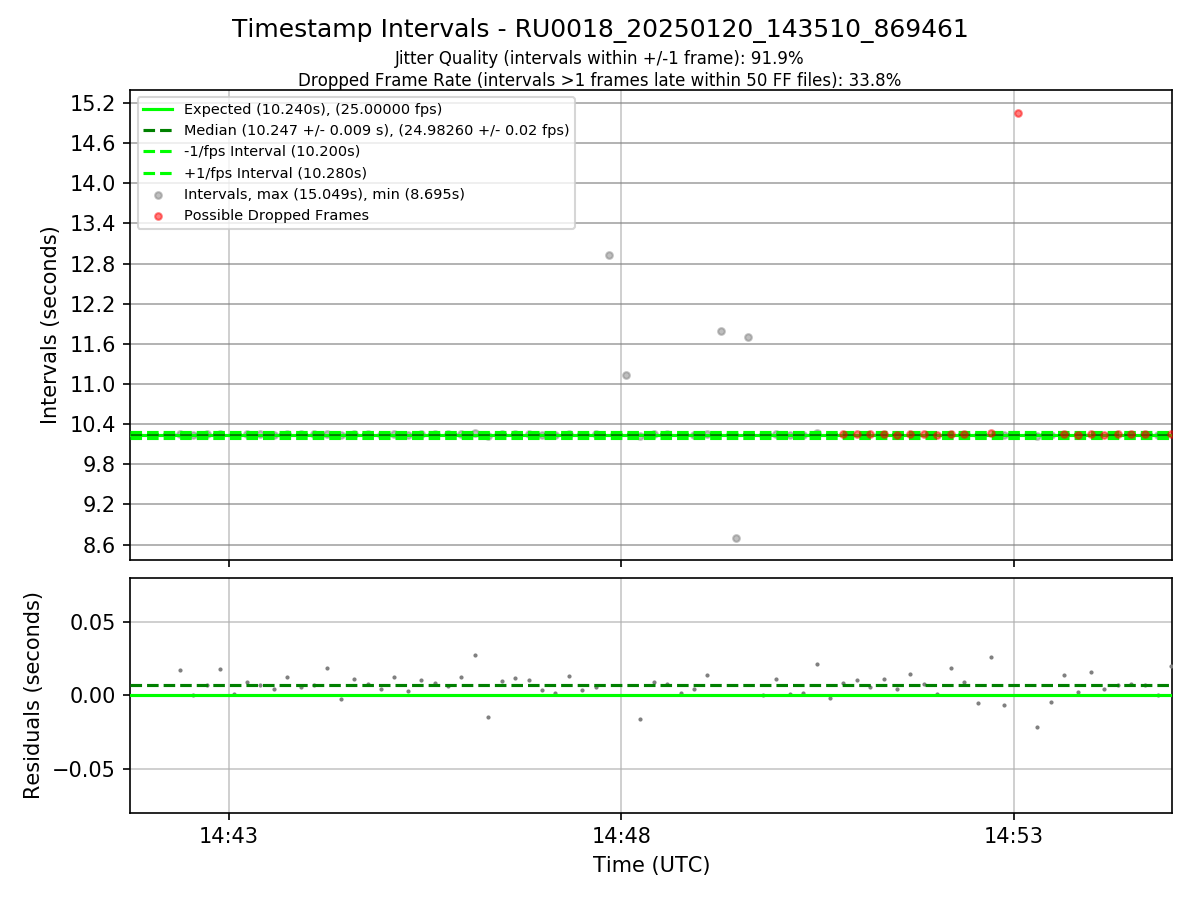Image resolution: width=1200 pixels, height=900 pixels.
Task: Click the lowest gray point near 8.7 seconds
Action: 736,538
